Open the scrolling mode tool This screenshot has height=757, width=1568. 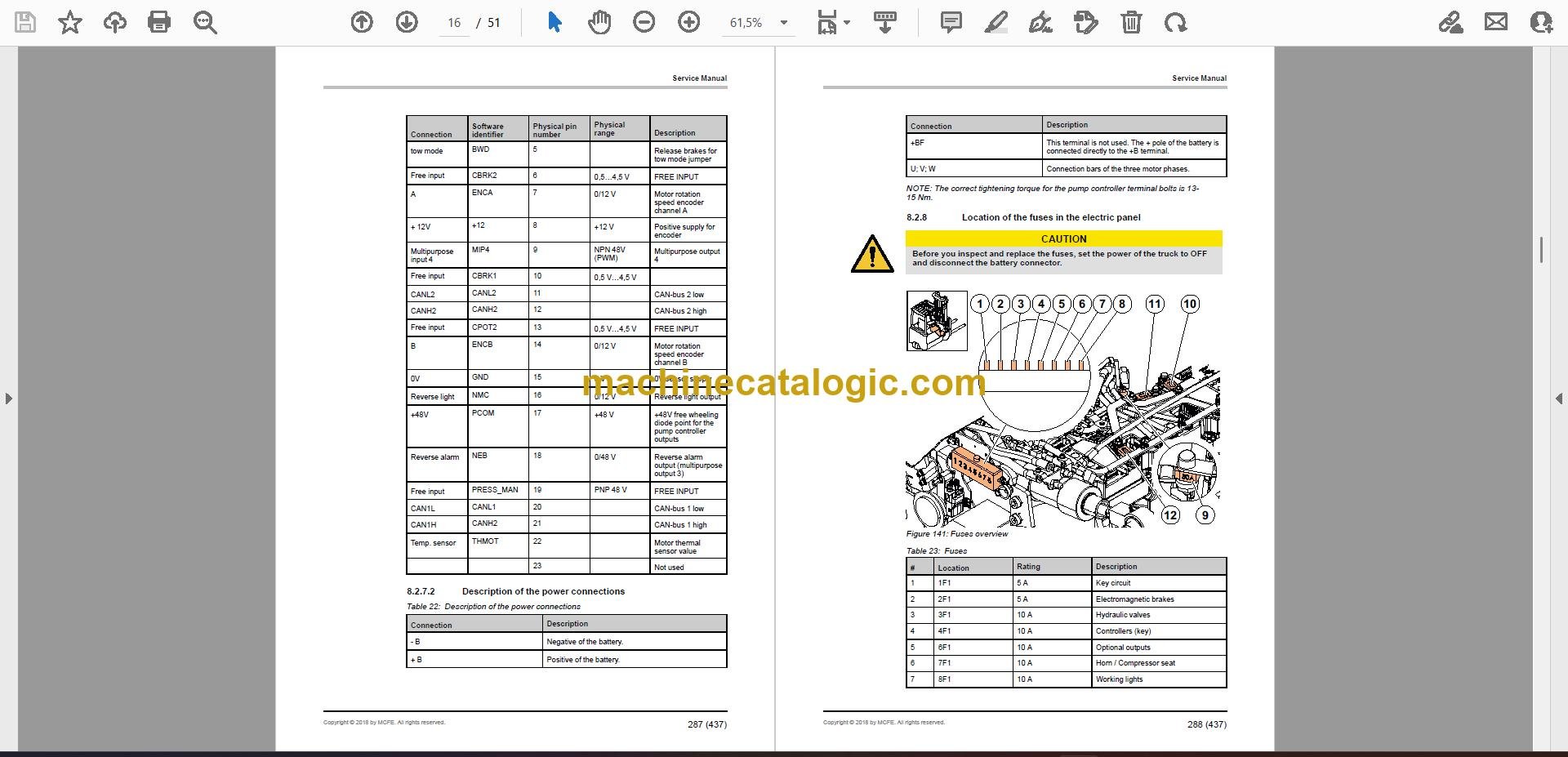[884, 22]
